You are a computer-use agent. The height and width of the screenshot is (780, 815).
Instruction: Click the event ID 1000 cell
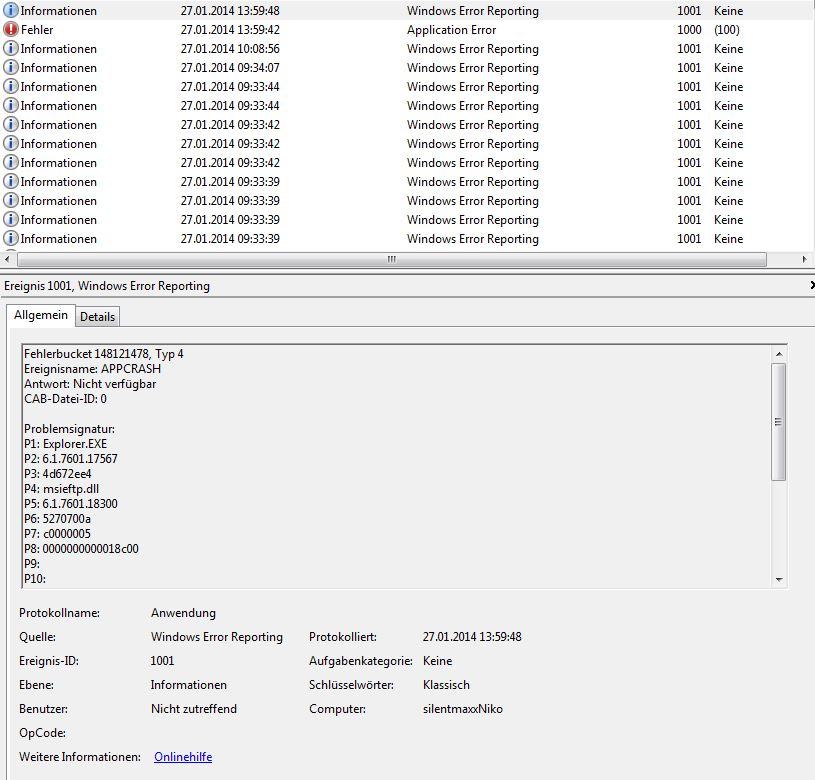689,30
